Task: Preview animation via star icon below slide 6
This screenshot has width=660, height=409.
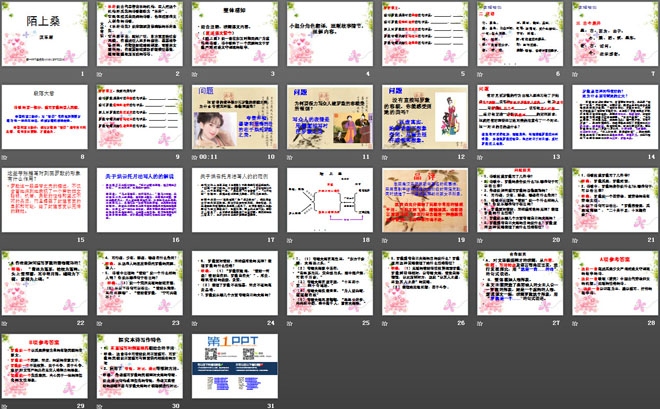Action: coord(480,74)
